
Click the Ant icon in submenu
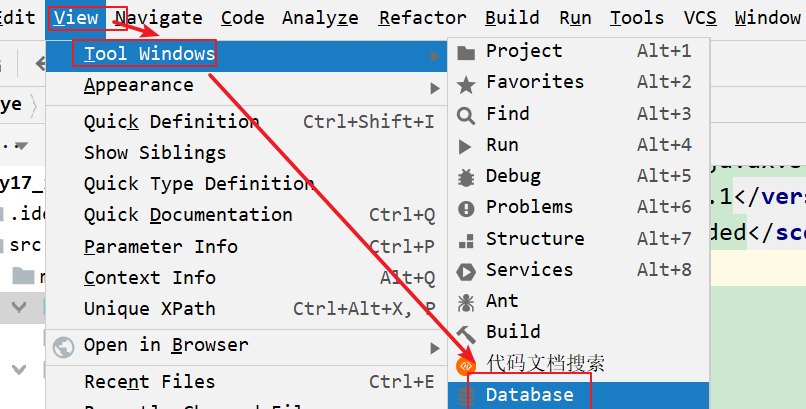tap(466, 302)
